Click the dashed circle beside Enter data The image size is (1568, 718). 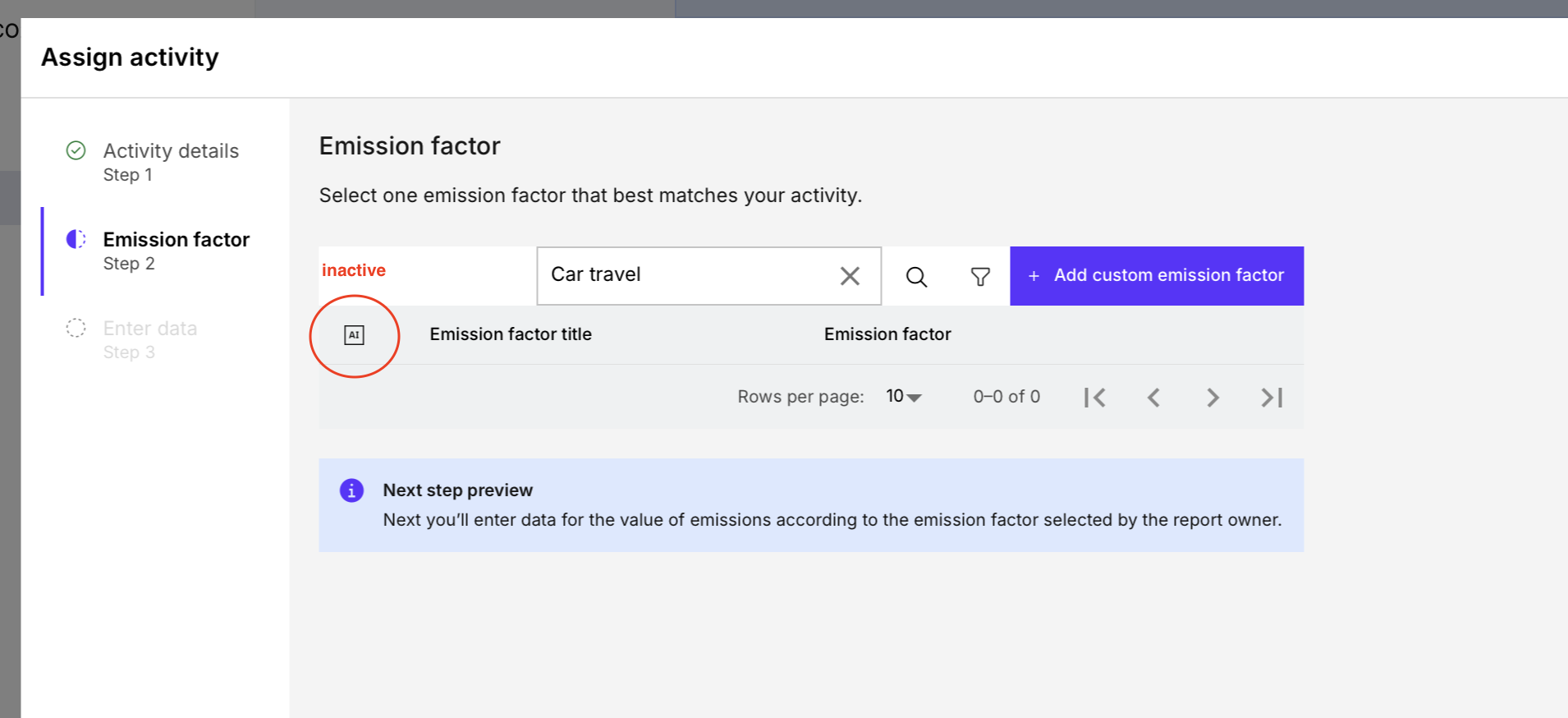pyautogui.click(x=76, y=328)
